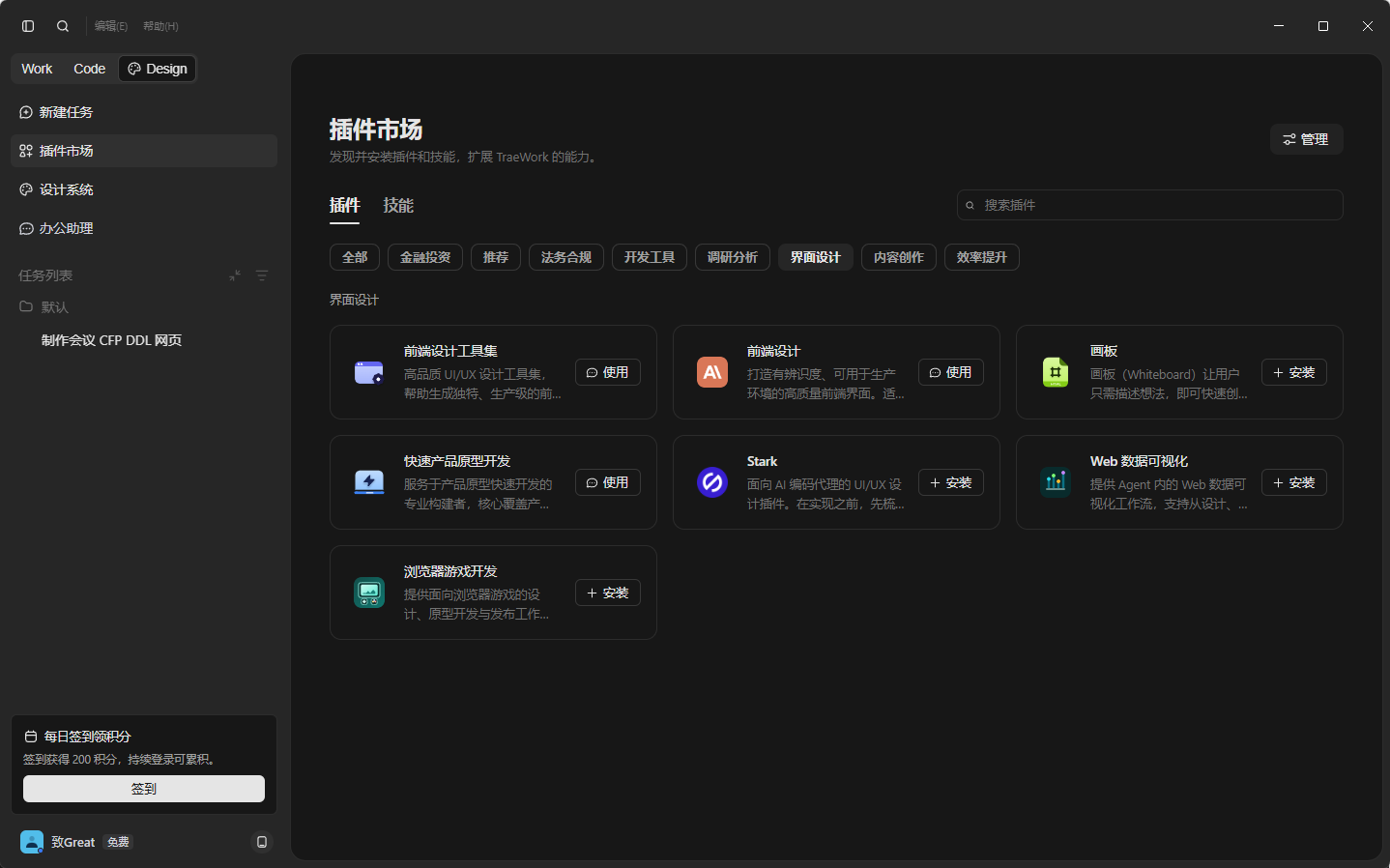Click the 画板 whiteboard plugin icon
1390x868 pixels.
1056,372
